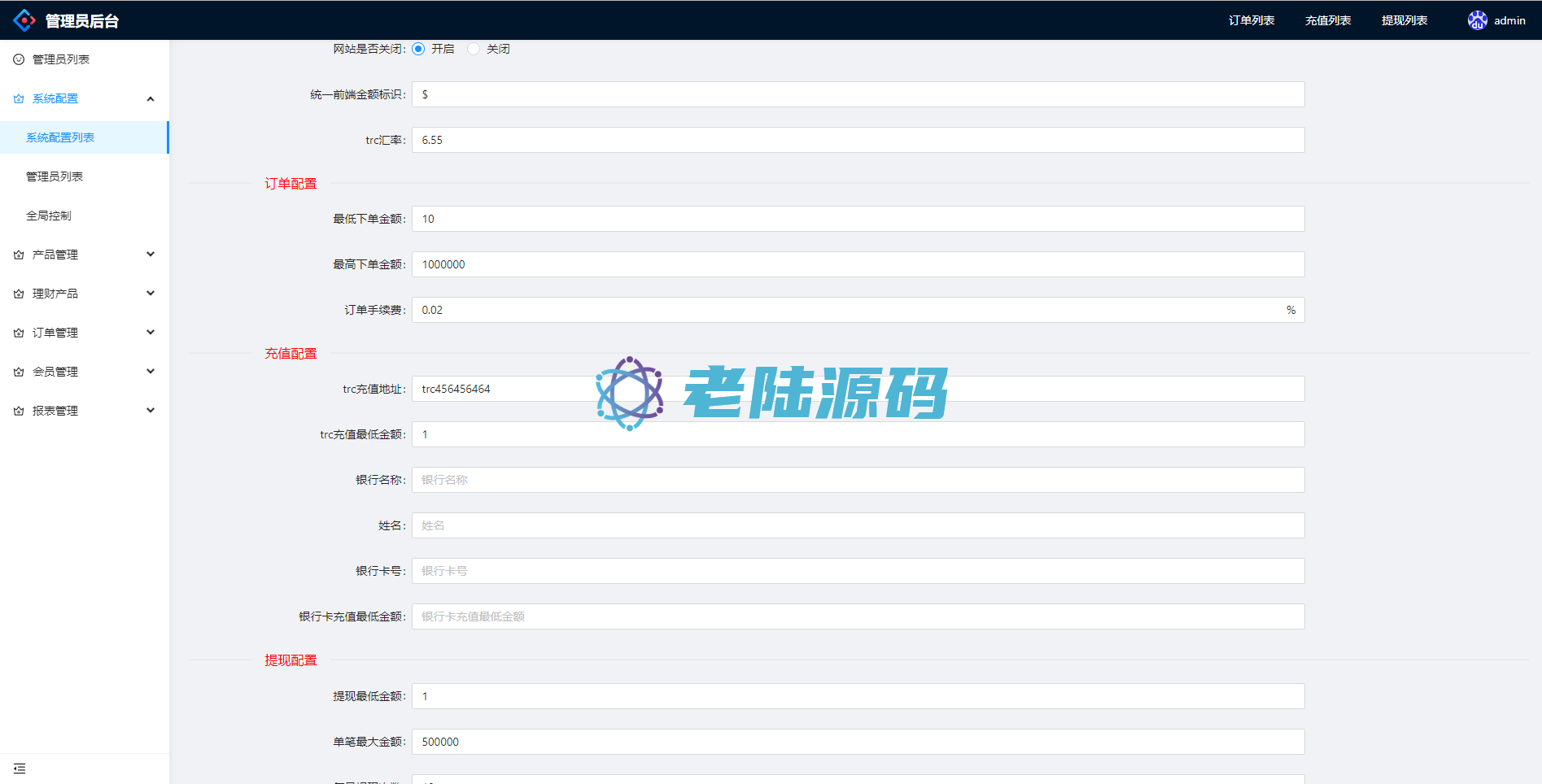Image resolution: width=1542 pixels, height=784 pixels.
Task: Click the 银行名称 input box
Action: 858,480
